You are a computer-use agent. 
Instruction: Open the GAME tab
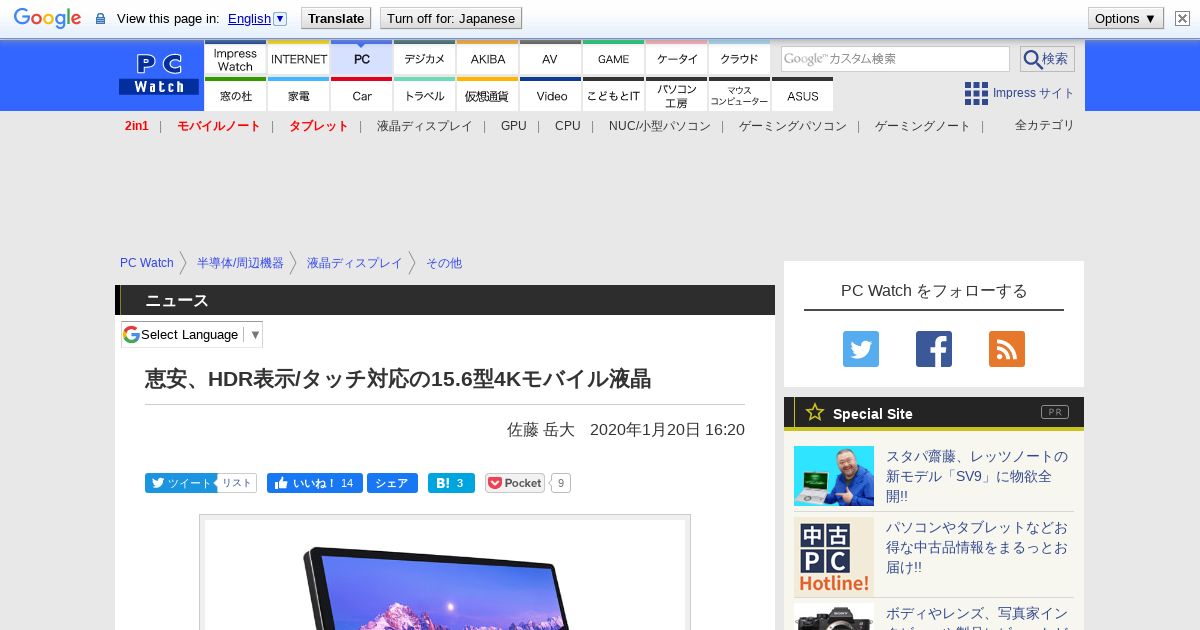click(x=613, y=58)
